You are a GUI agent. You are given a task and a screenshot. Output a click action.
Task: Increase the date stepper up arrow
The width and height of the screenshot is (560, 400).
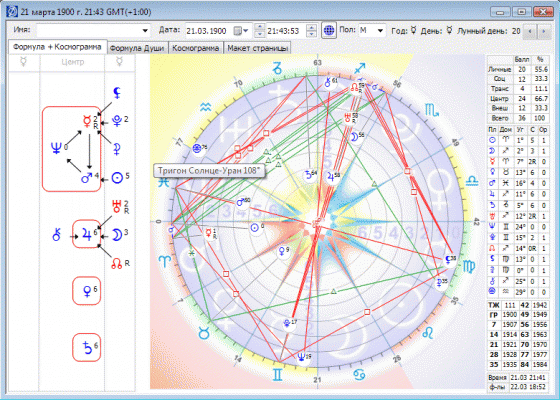[x=260, y=27]
